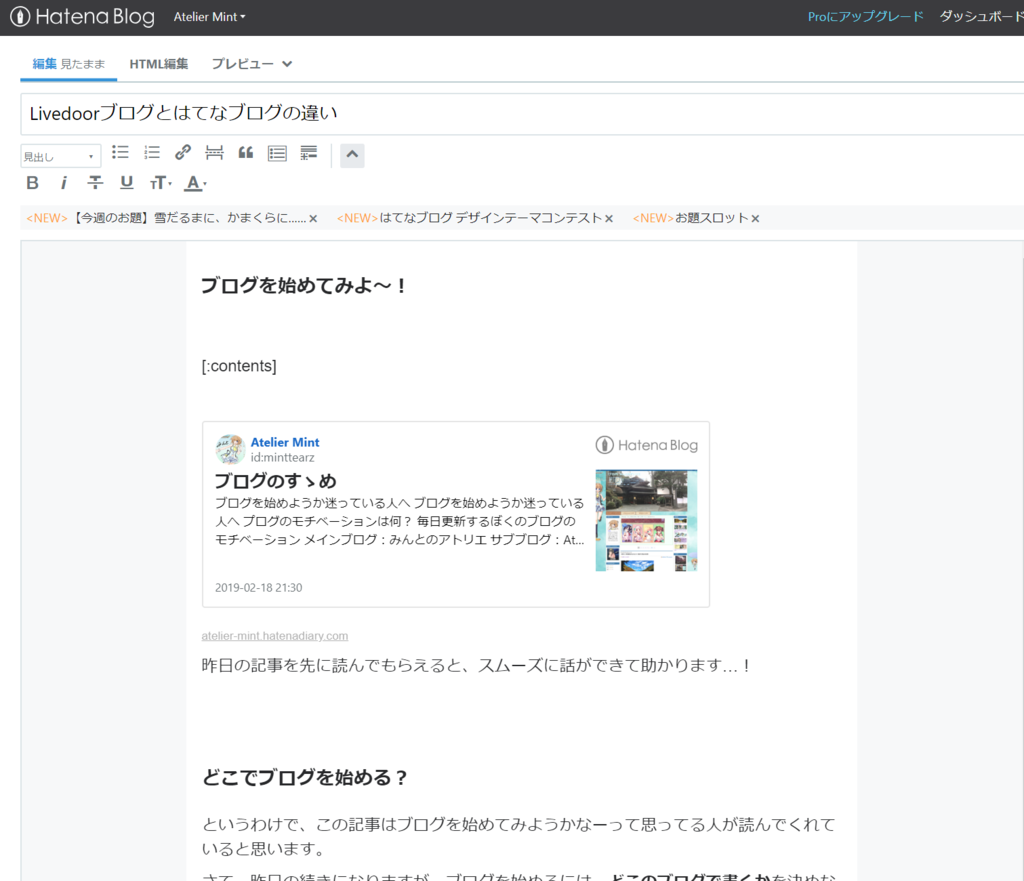Collapse the formatting toolbar with chevron
Screen dimensions: 1024x881
352,155
